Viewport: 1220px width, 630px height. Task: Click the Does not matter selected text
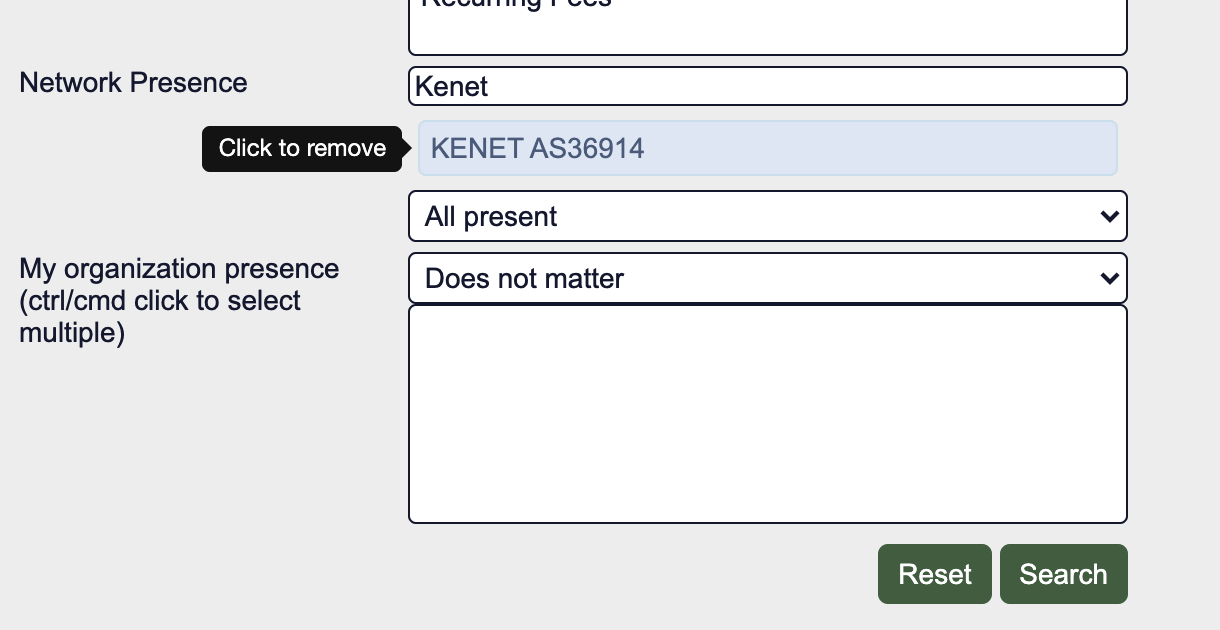(524, 278)
